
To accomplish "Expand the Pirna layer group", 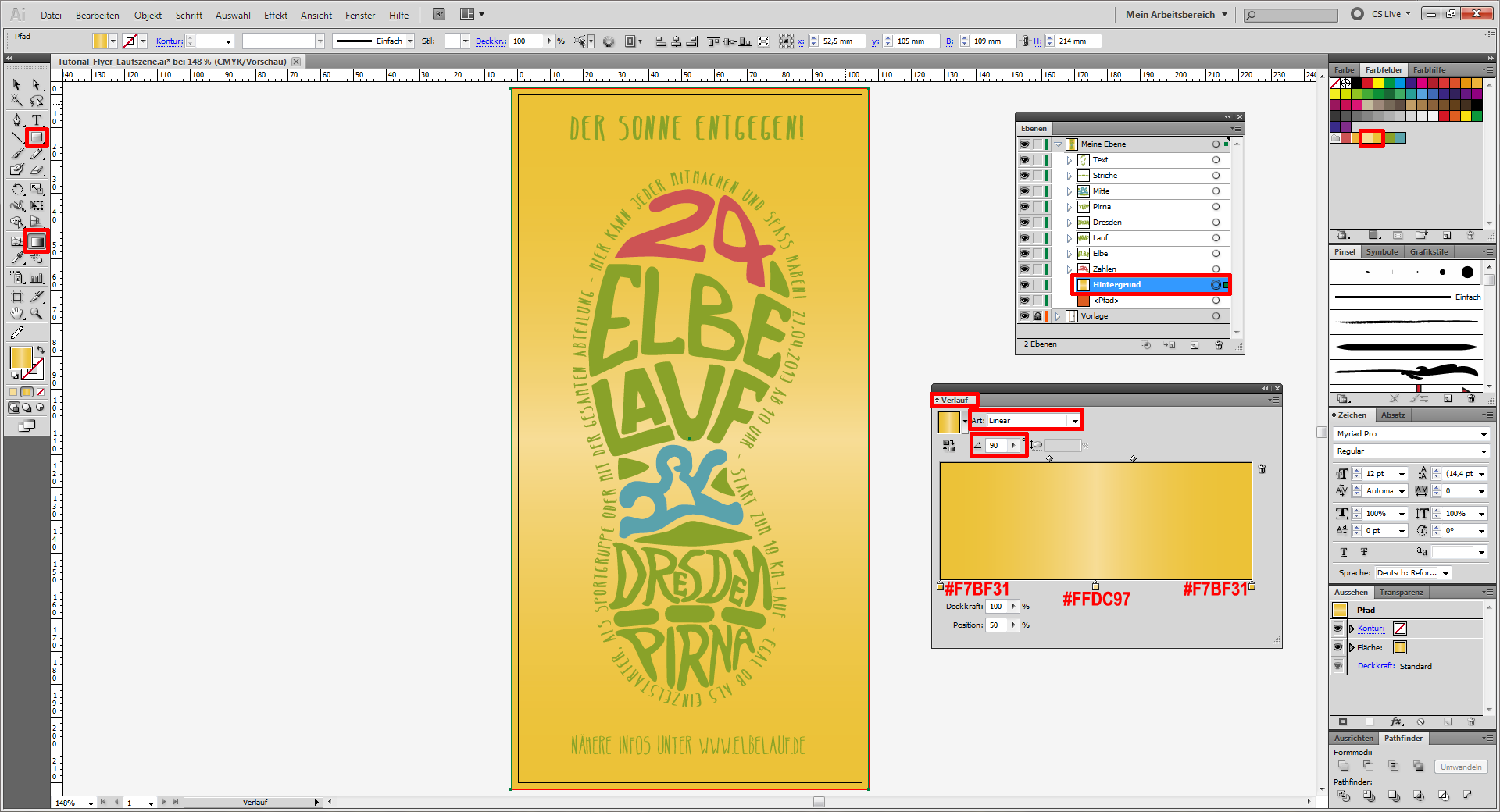I will [x=1070, y=207].
